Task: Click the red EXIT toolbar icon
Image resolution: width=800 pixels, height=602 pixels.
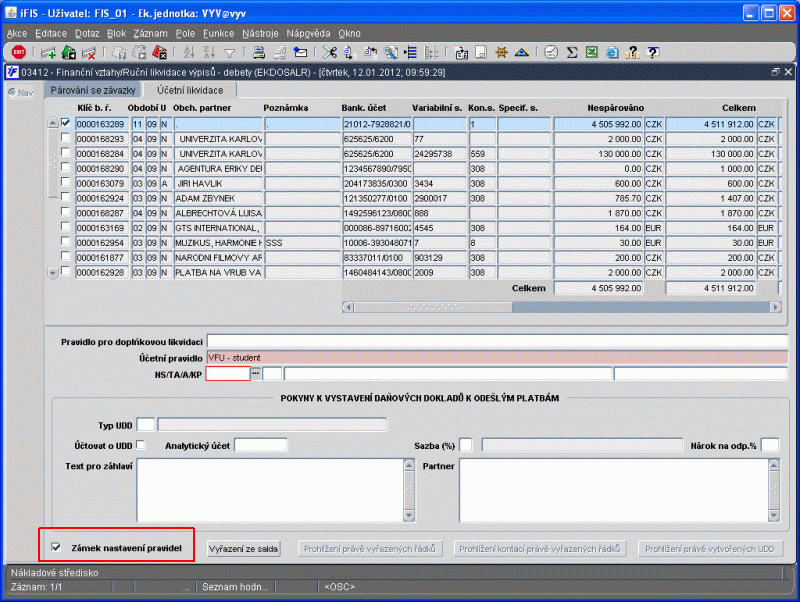Action: coord(18,52)
